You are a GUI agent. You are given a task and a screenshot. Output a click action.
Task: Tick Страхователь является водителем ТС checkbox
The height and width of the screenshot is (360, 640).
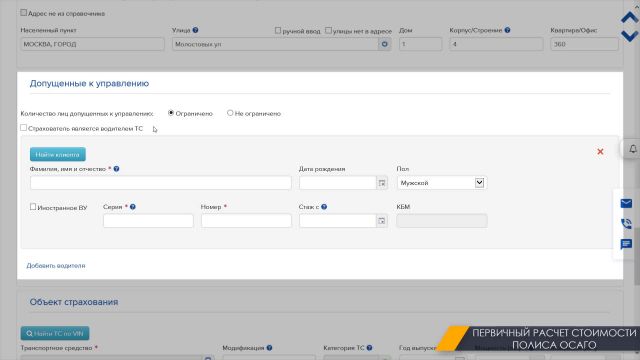24,128
